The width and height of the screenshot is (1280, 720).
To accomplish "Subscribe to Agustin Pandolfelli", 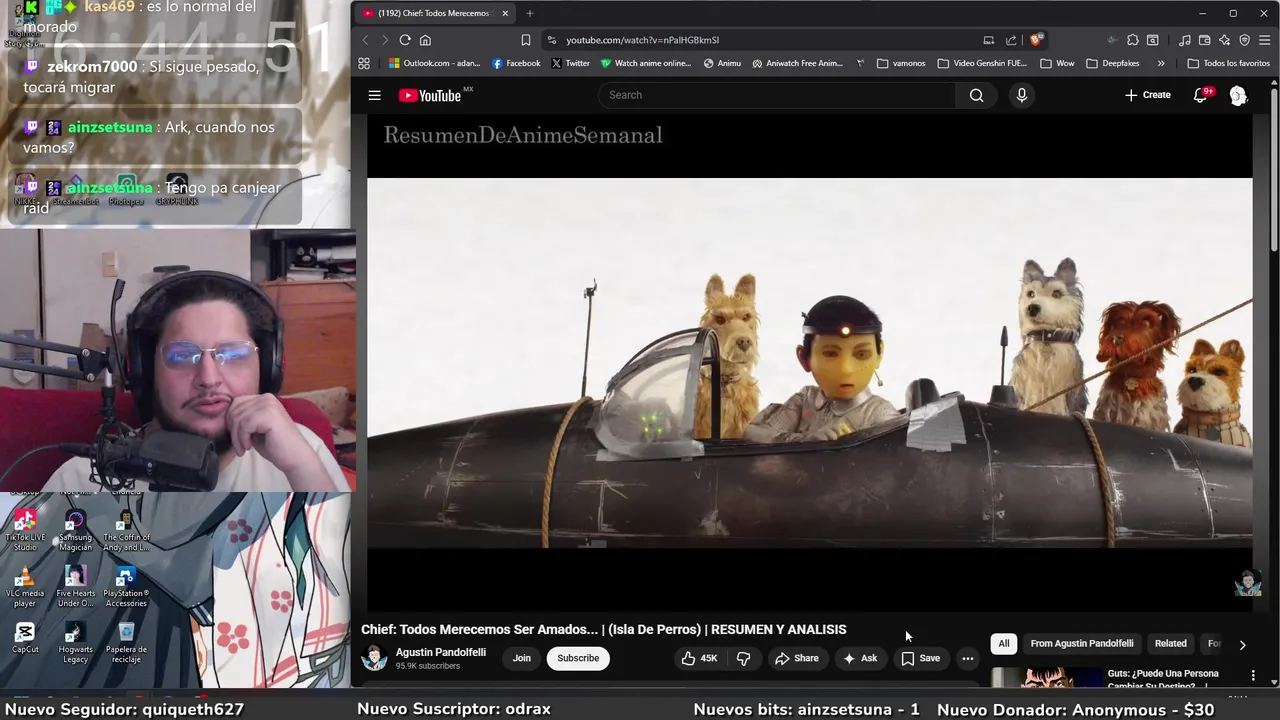I will (578, 658).
